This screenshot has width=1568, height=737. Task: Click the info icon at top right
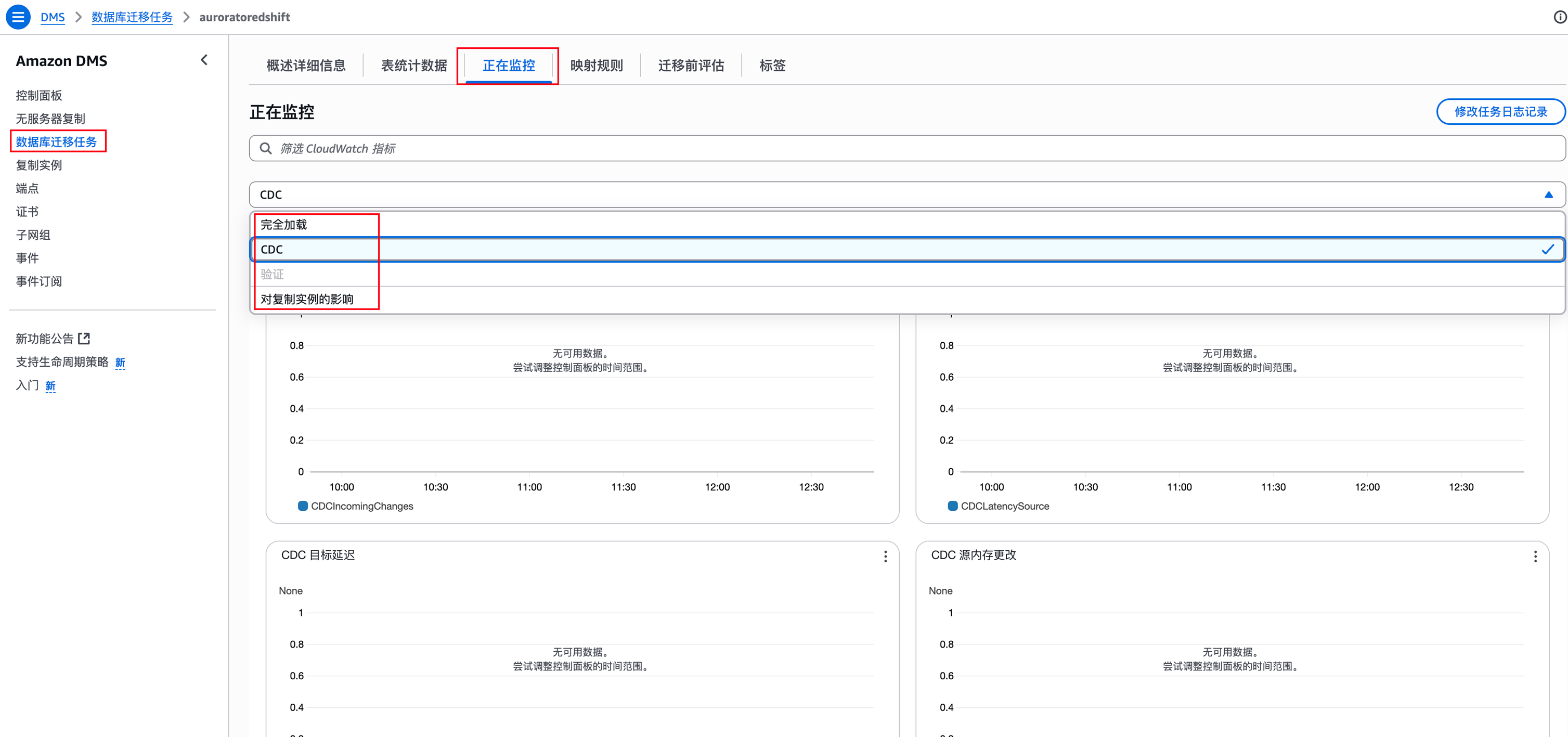1560,17
